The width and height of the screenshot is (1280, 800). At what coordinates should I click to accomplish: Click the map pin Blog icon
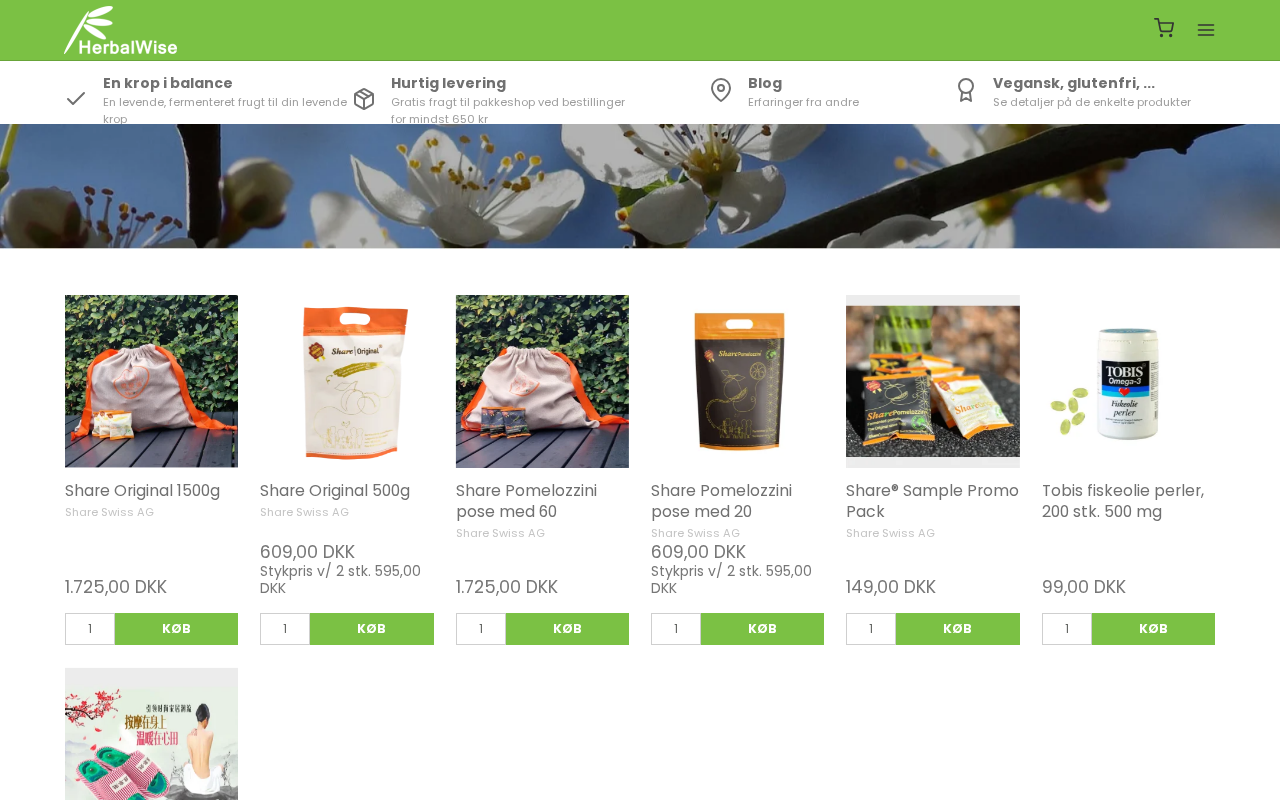[721, 90]
